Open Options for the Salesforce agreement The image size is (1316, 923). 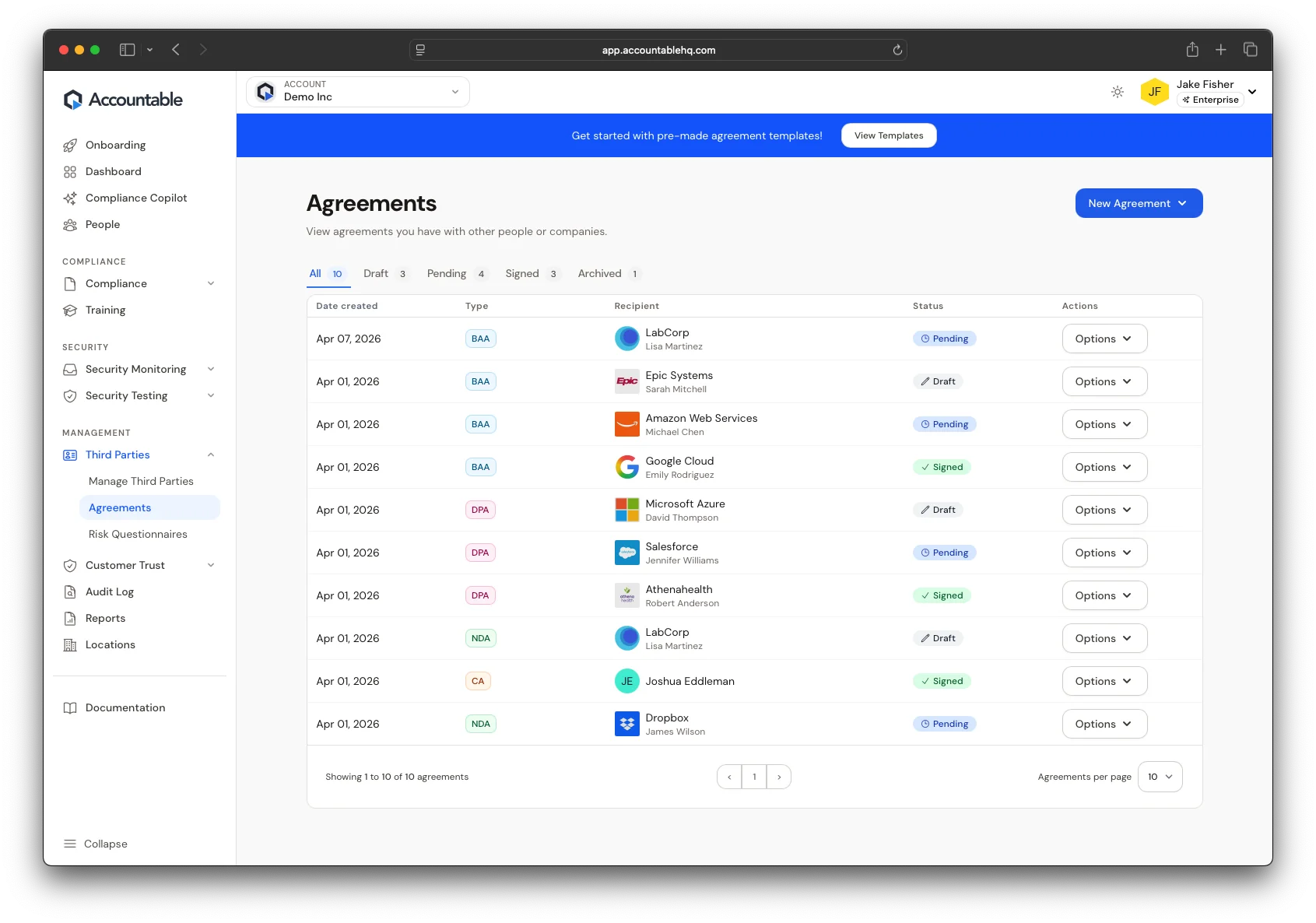click(1104, 553)
